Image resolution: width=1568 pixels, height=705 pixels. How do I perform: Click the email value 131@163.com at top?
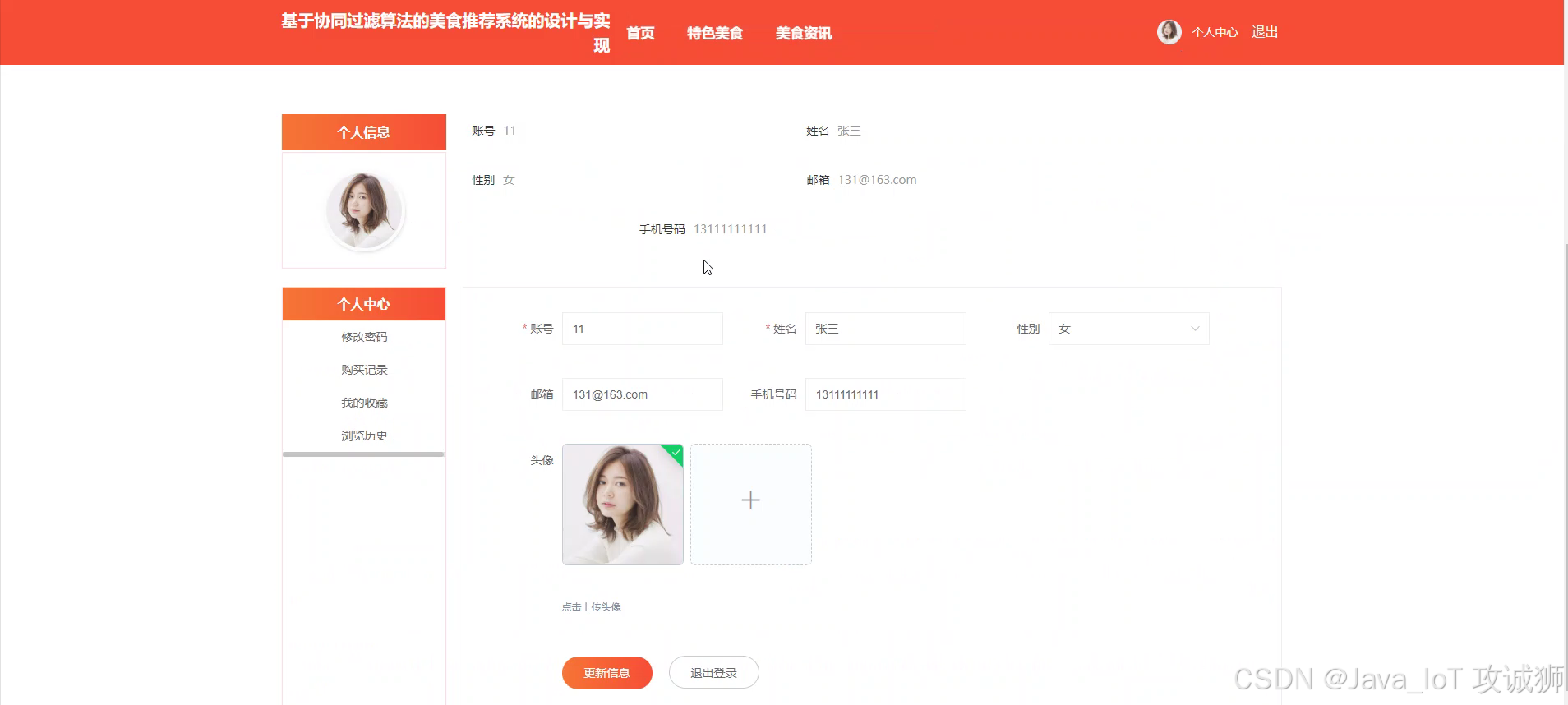(877, 180)
